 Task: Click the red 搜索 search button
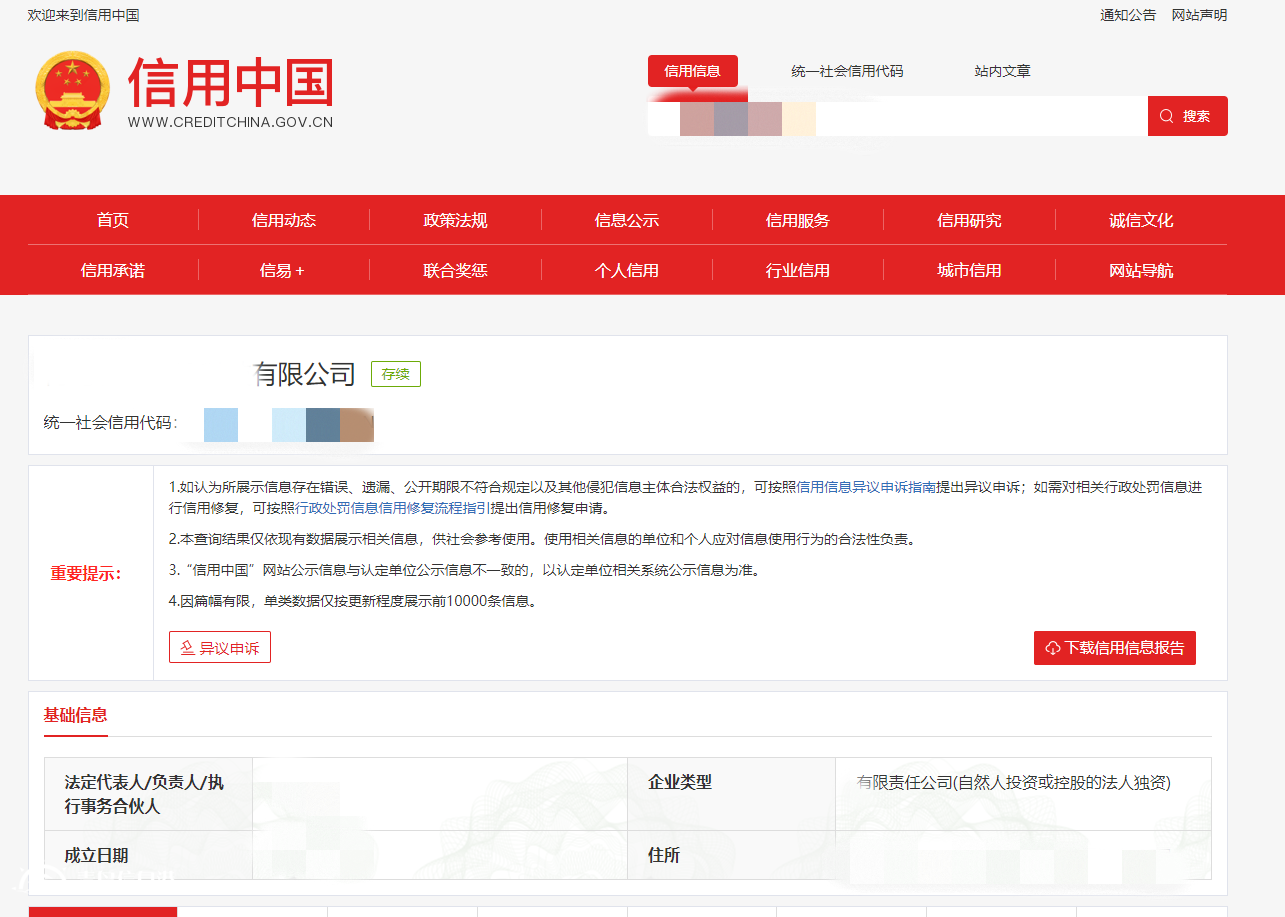point(1187,116)
